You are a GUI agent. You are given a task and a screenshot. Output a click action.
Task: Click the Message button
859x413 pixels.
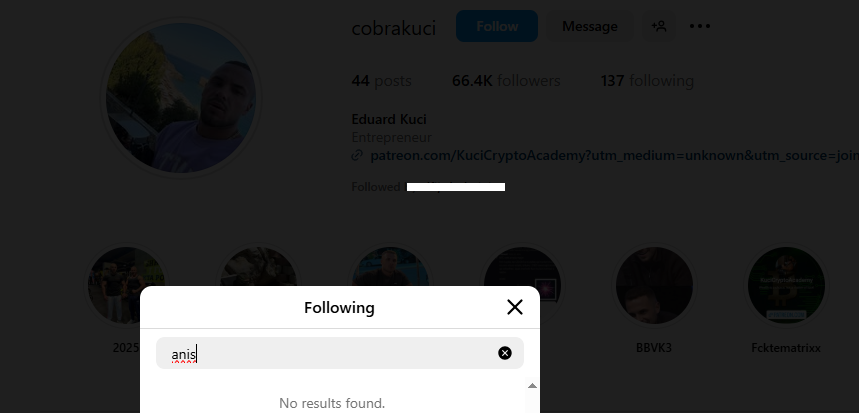(x=589, y=27)
